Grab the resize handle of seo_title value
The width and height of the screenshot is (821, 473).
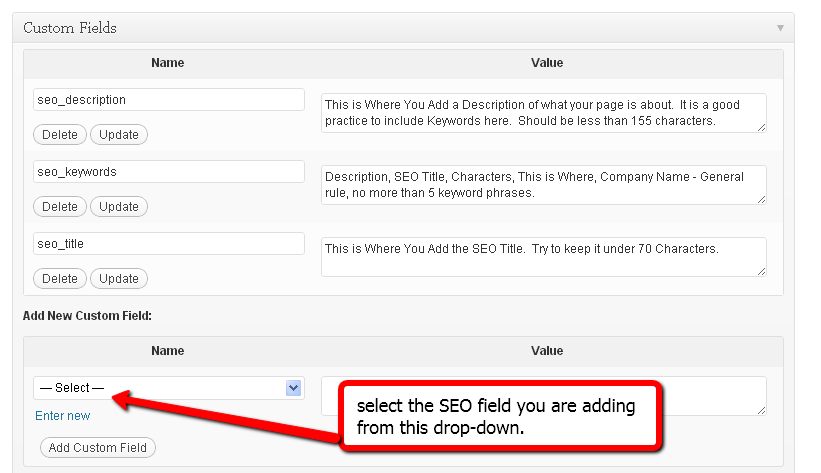pyautogui.click(x=761, y=271)
